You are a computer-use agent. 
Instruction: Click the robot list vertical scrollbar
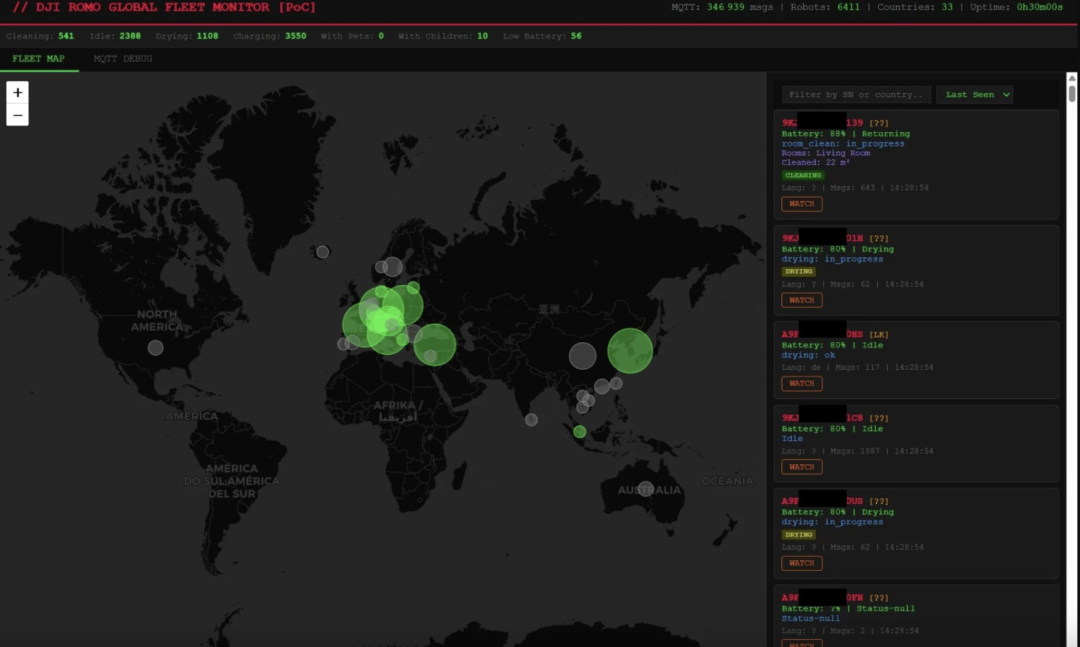(1072, 94)
